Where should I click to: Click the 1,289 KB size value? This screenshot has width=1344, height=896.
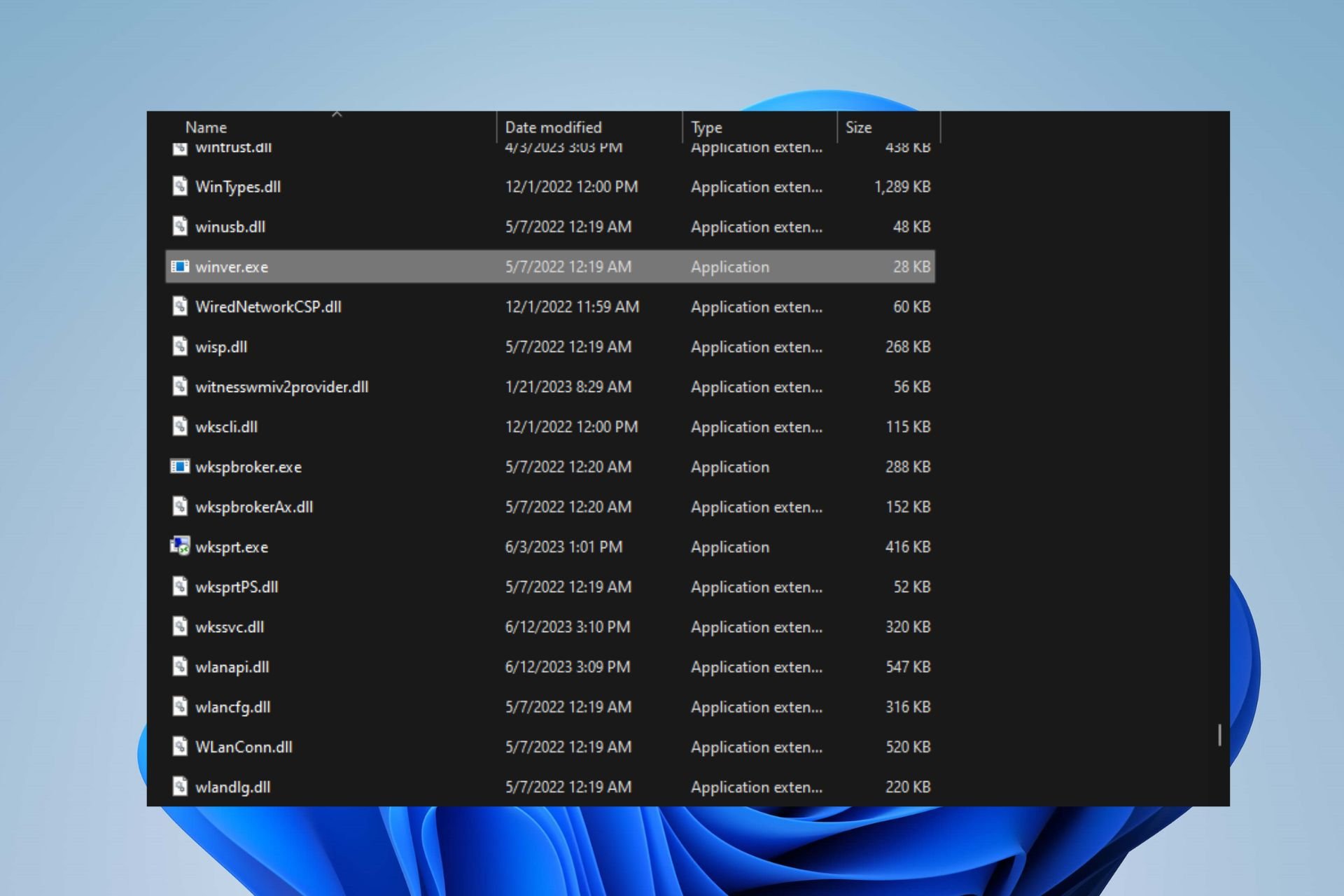[902, 187]
